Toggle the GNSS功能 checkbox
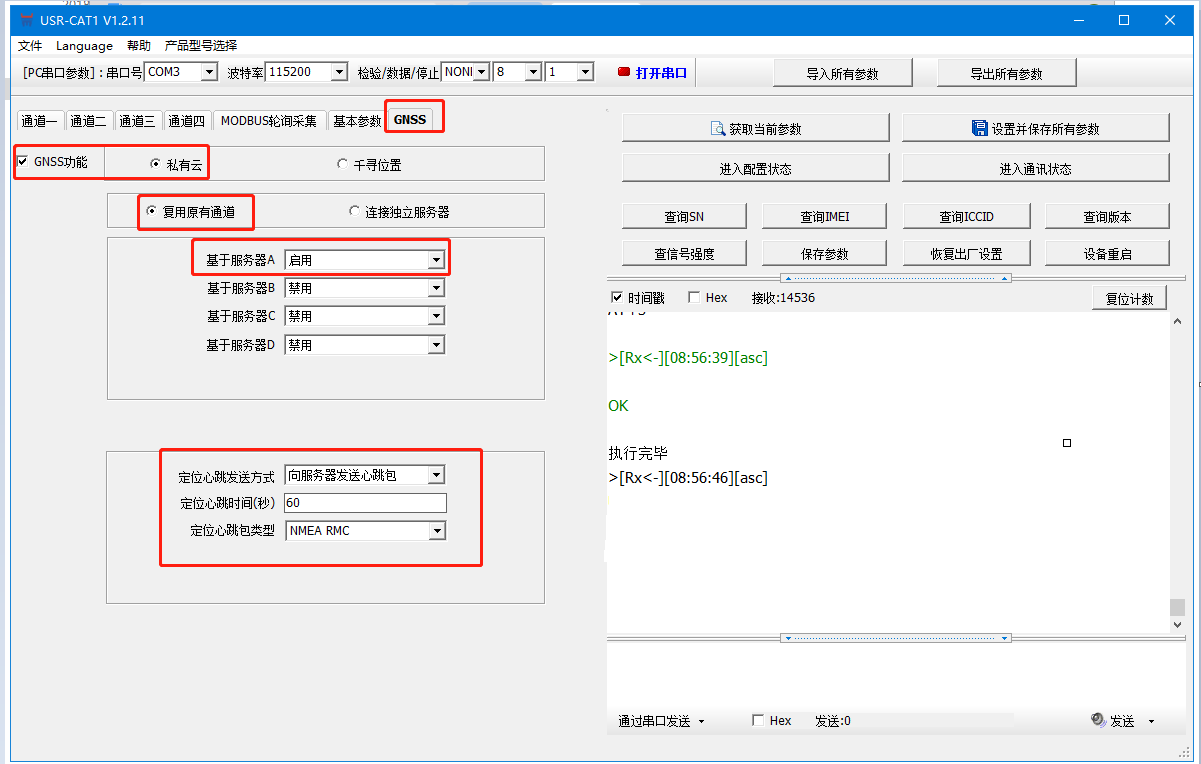1201x764 pixels. pos(22,161)
